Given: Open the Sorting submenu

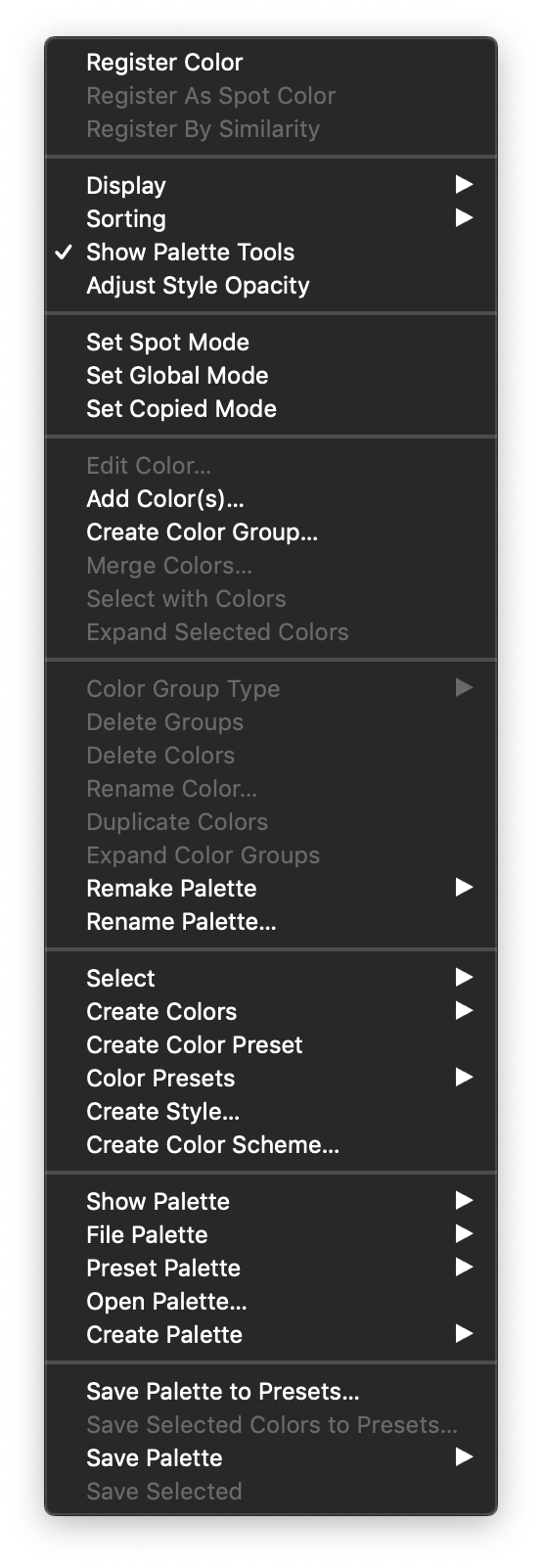Looking at the screenshot, I should click(x=270, y=219).
